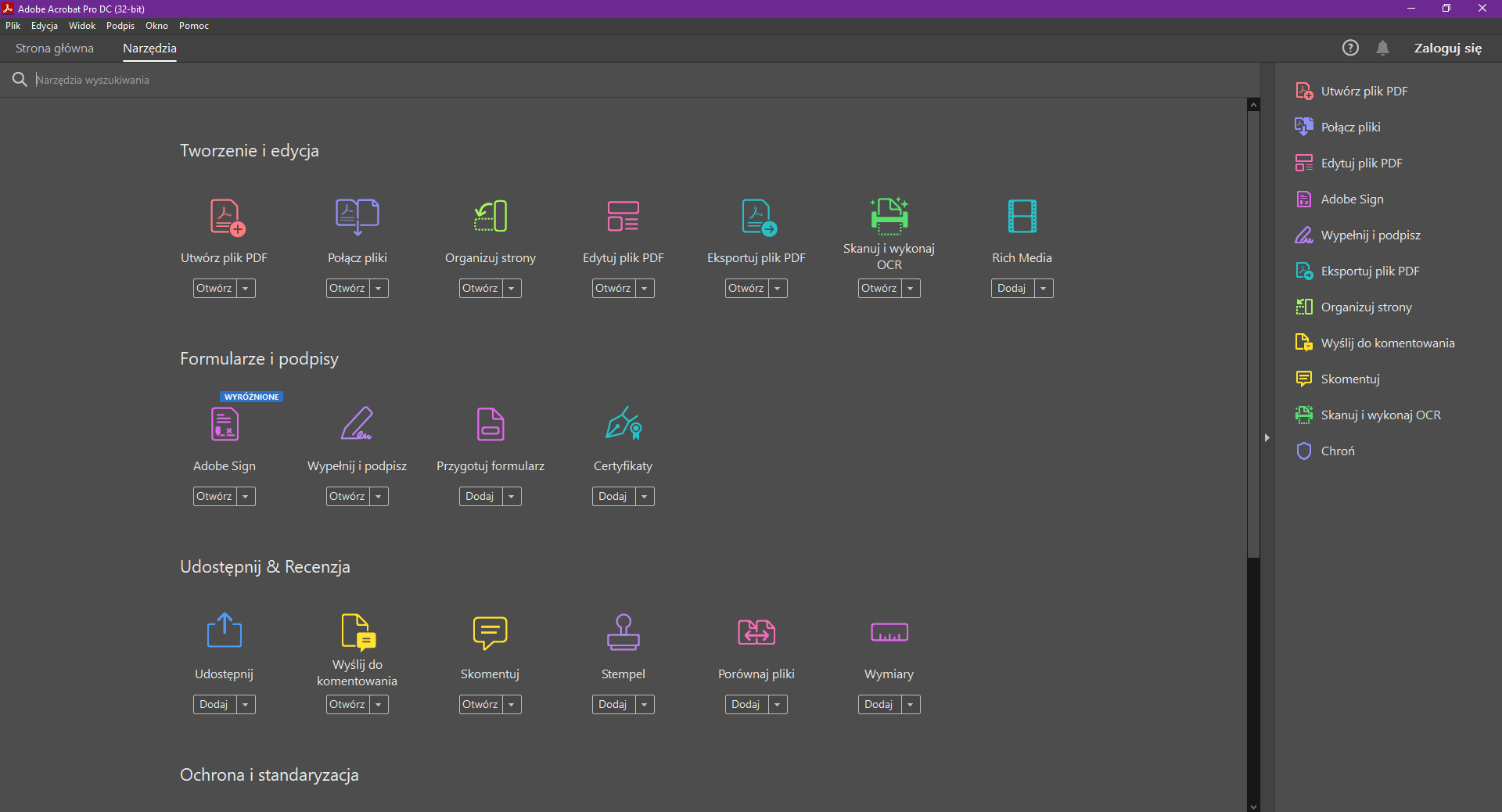Click the Adobe Sign icon in the right sidebar

click(1304, 199)
